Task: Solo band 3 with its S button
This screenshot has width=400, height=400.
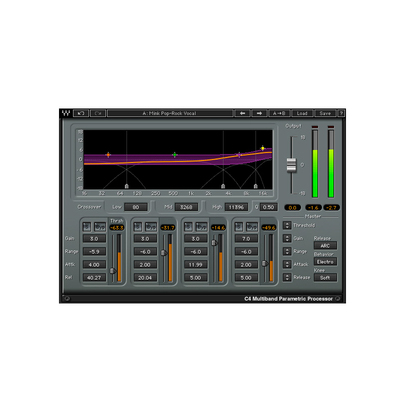Action: (188, 227)
